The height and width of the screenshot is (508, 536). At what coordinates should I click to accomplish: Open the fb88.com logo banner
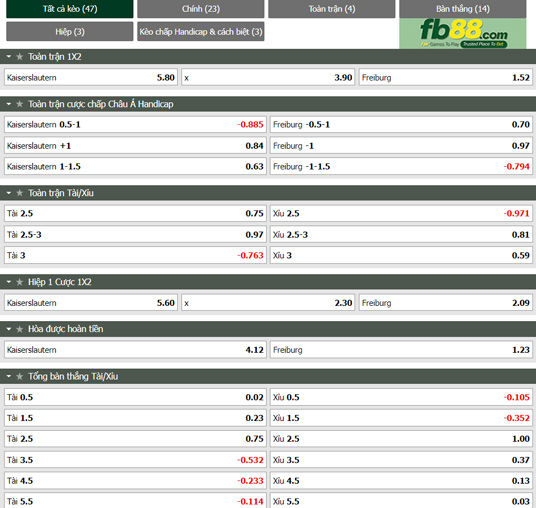[x=463, y=33]
